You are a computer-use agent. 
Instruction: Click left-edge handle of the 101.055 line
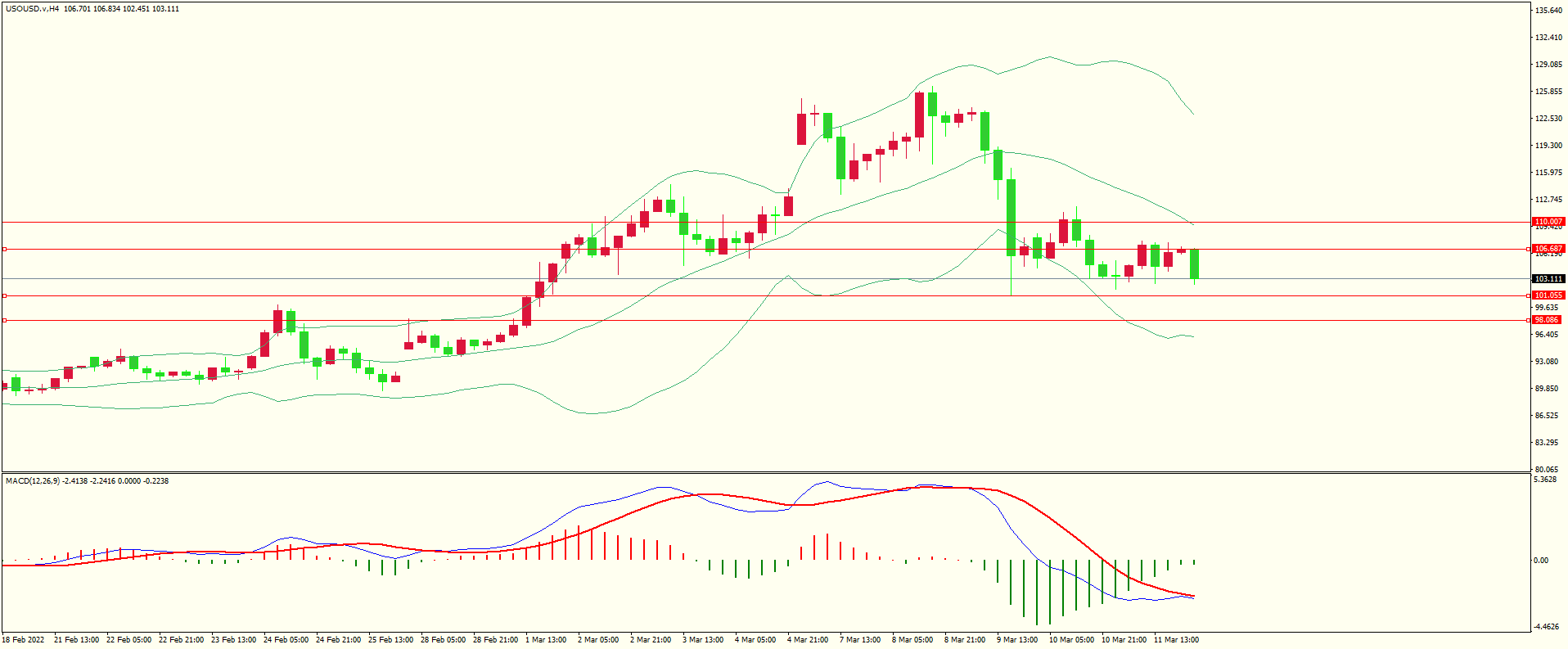point(4,295)
